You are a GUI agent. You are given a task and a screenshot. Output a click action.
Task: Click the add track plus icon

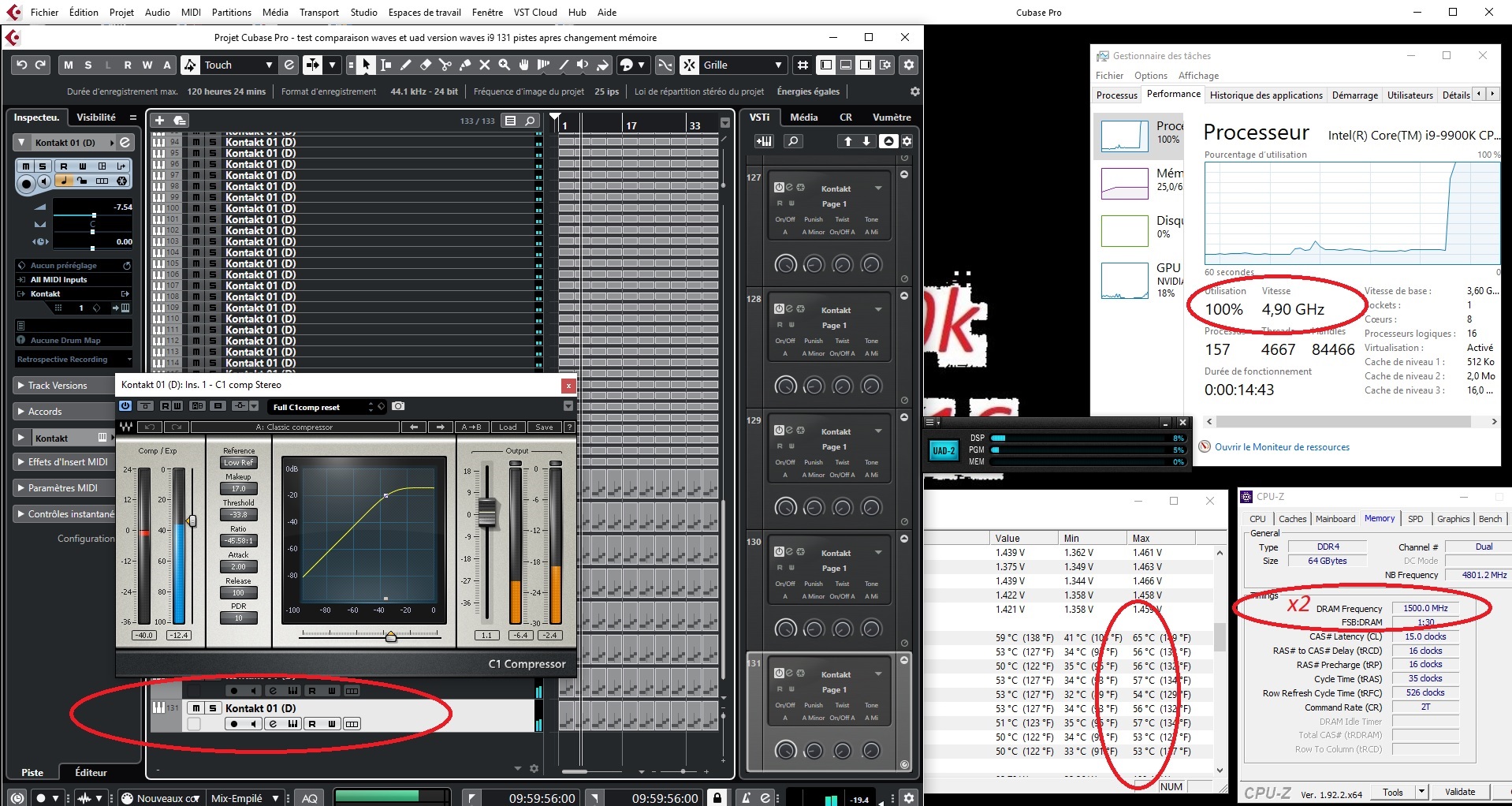(x=159, y=121)
